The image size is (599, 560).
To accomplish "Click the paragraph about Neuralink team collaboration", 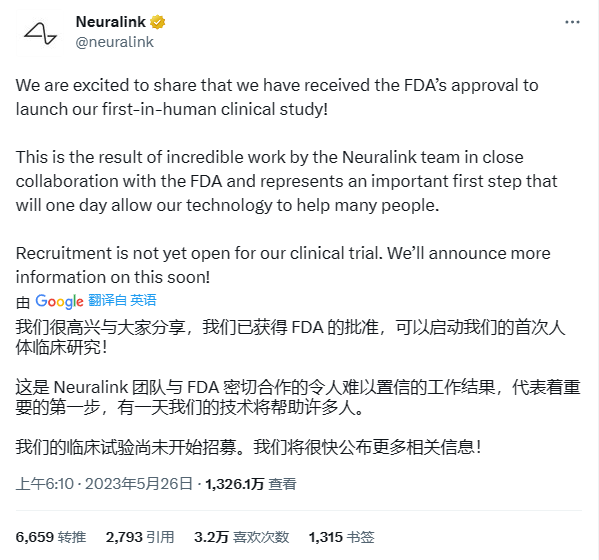I will [x=287, y=181].
